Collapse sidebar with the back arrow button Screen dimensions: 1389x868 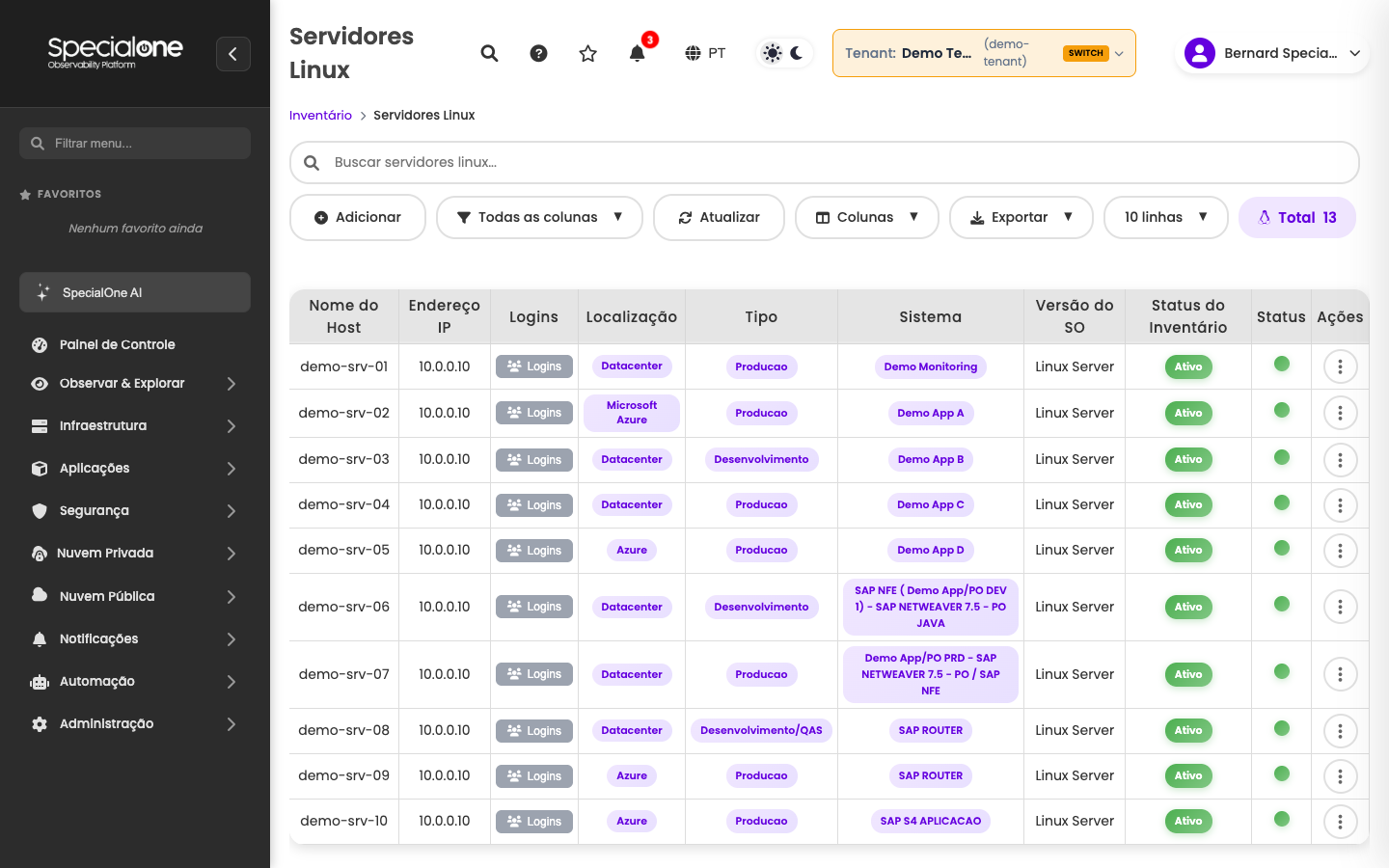[233, 54]
